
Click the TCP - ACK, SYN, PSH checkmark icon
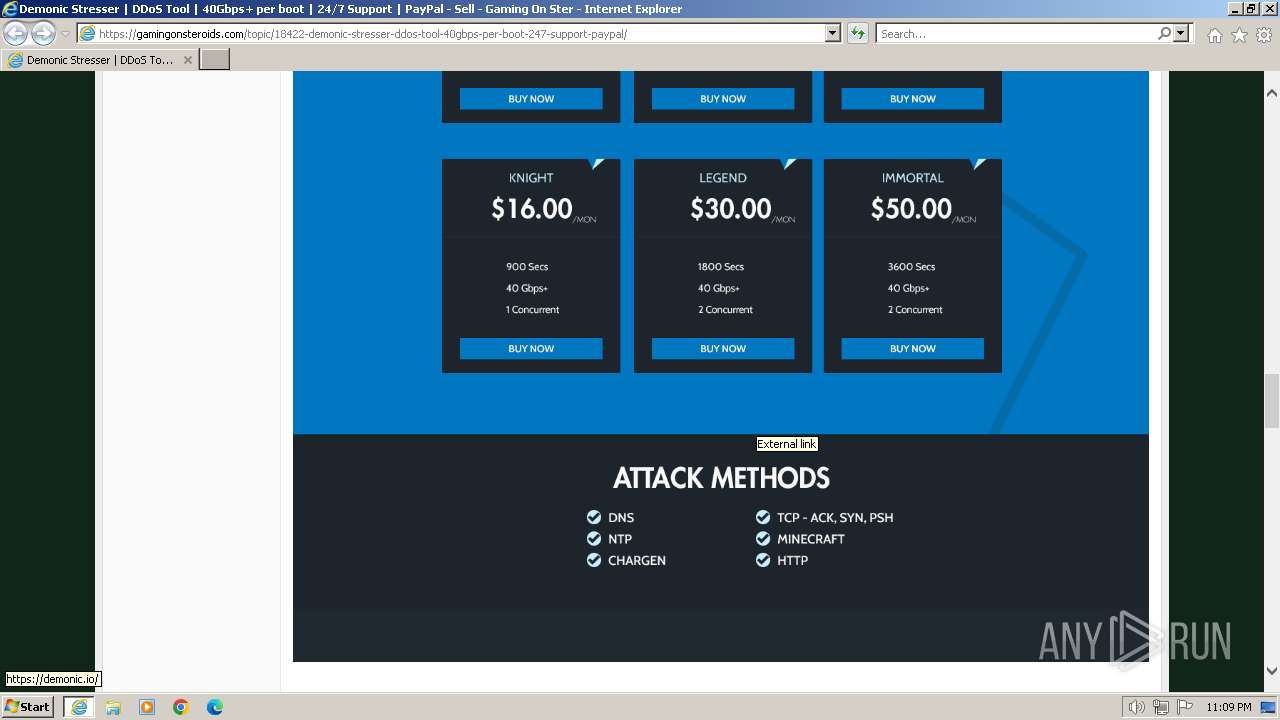coord(763,517)
